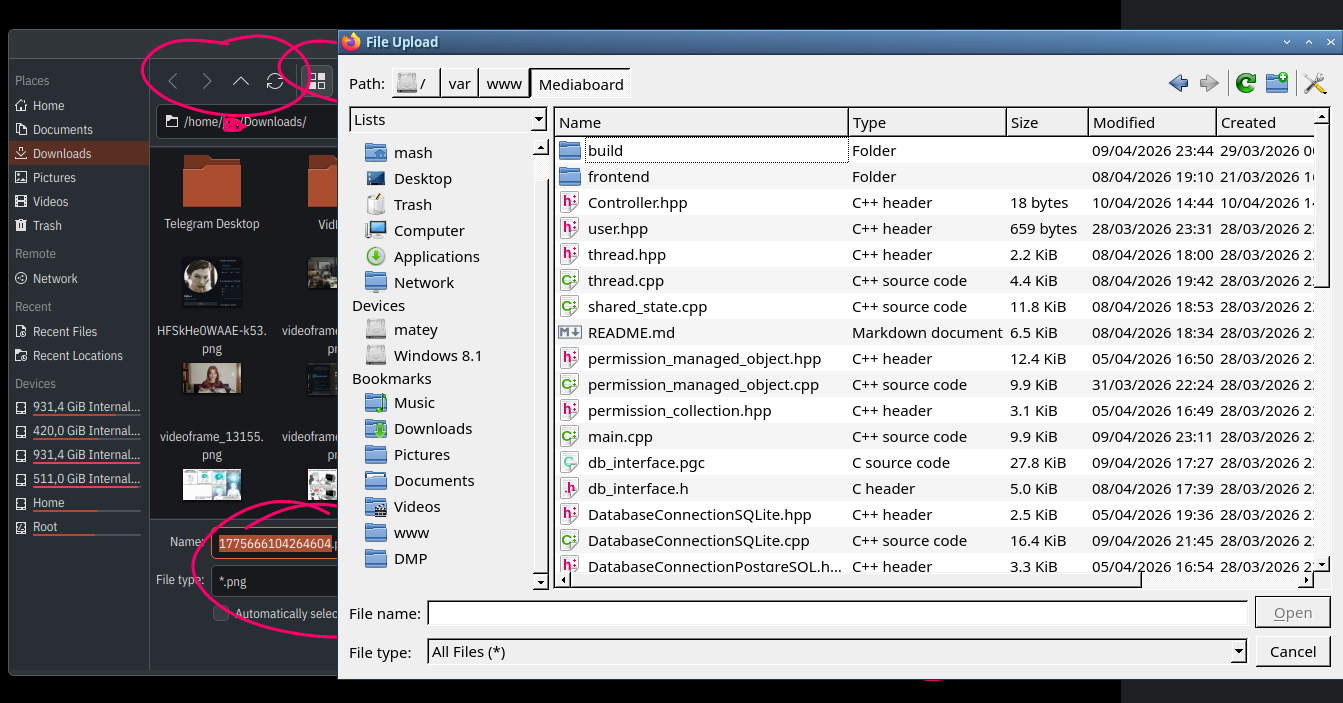Viewport: 1343px width, 703px height.
Task: Click the file list vertical scrollbar down arrow
Action: coord(1323,564)
